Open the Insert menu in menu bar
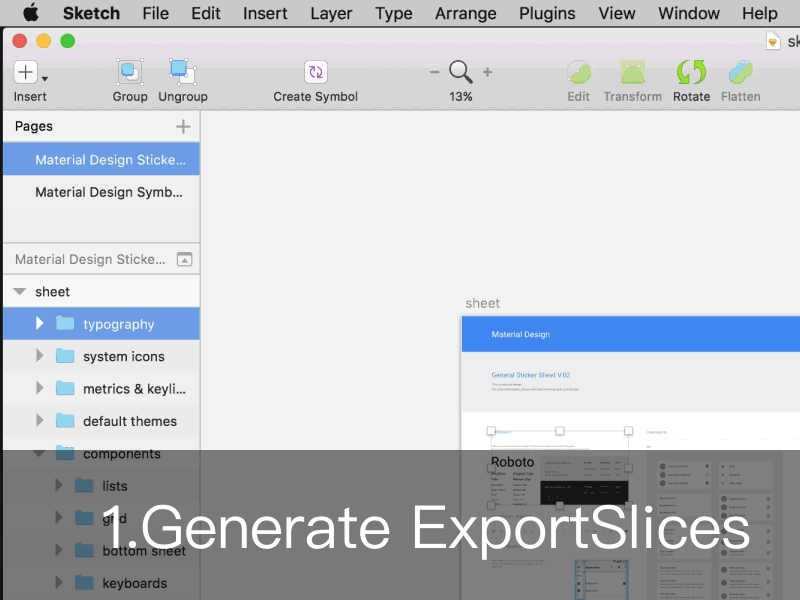 pos(265,13)
